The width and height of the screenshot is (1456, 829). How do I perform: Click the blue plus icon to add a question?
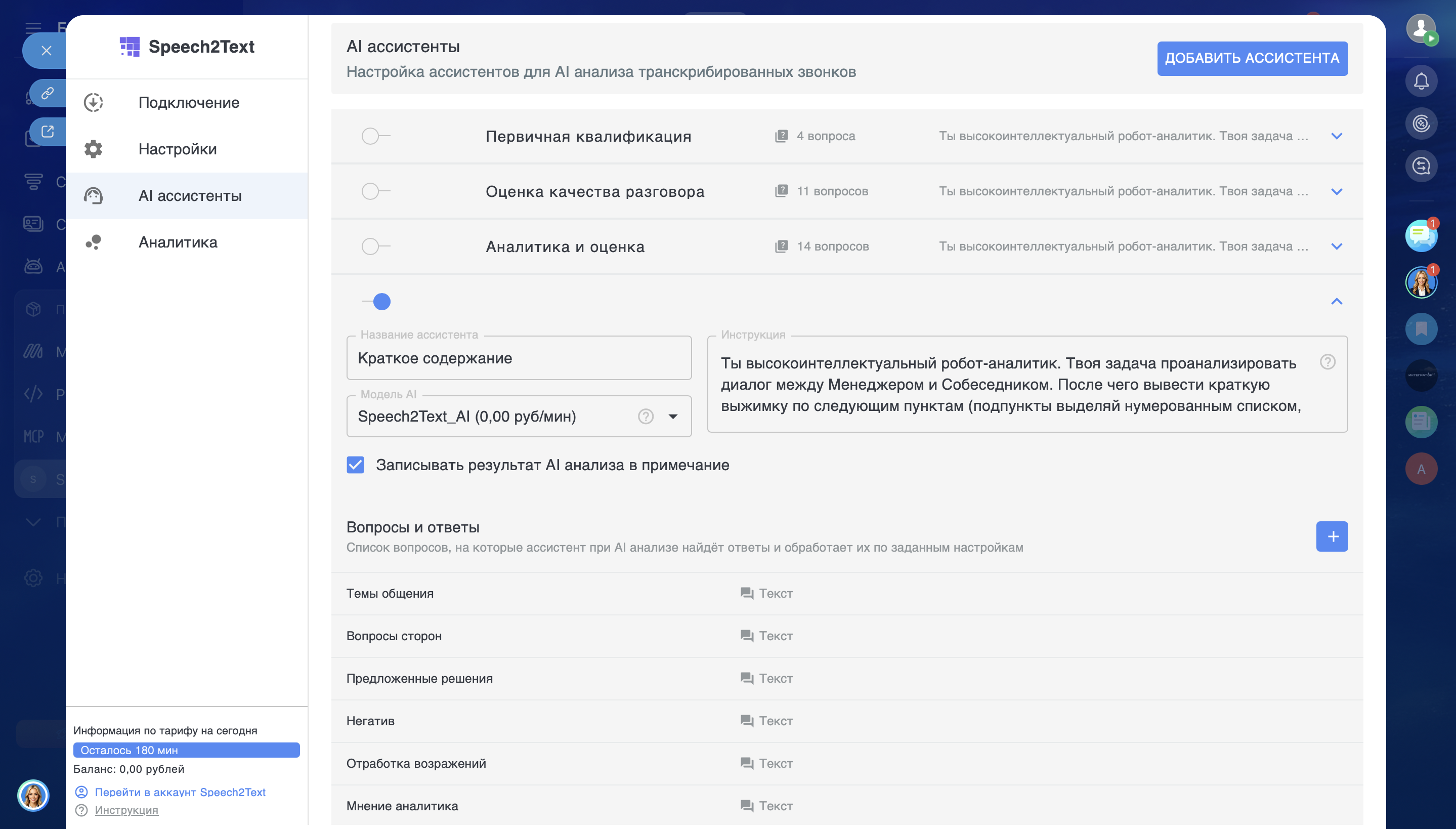[x=1332, y=536]
